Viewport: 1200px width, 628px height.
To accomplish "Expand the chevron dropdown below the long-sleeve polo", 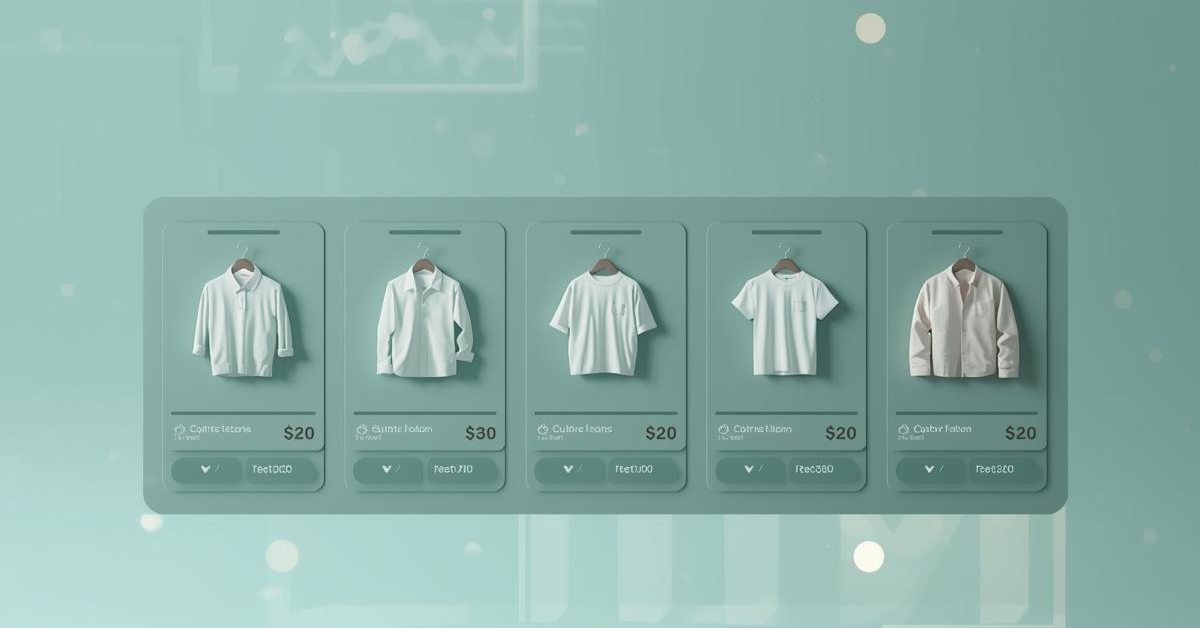I will (x=206, y=470).
